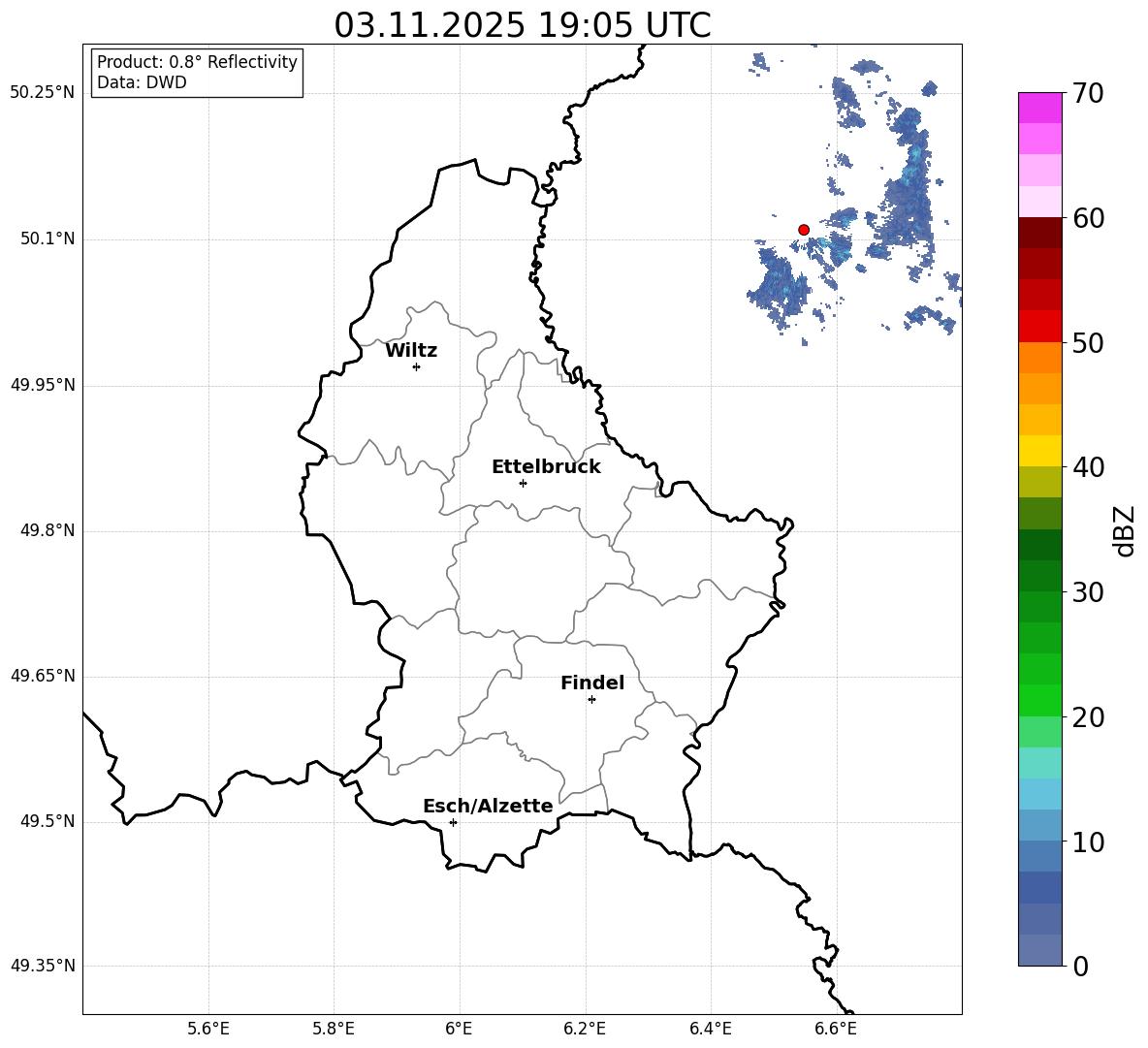Screen dimensions: 1148x1048
Task: Click the 49.65°N latitude label
Action: point(43,676)
